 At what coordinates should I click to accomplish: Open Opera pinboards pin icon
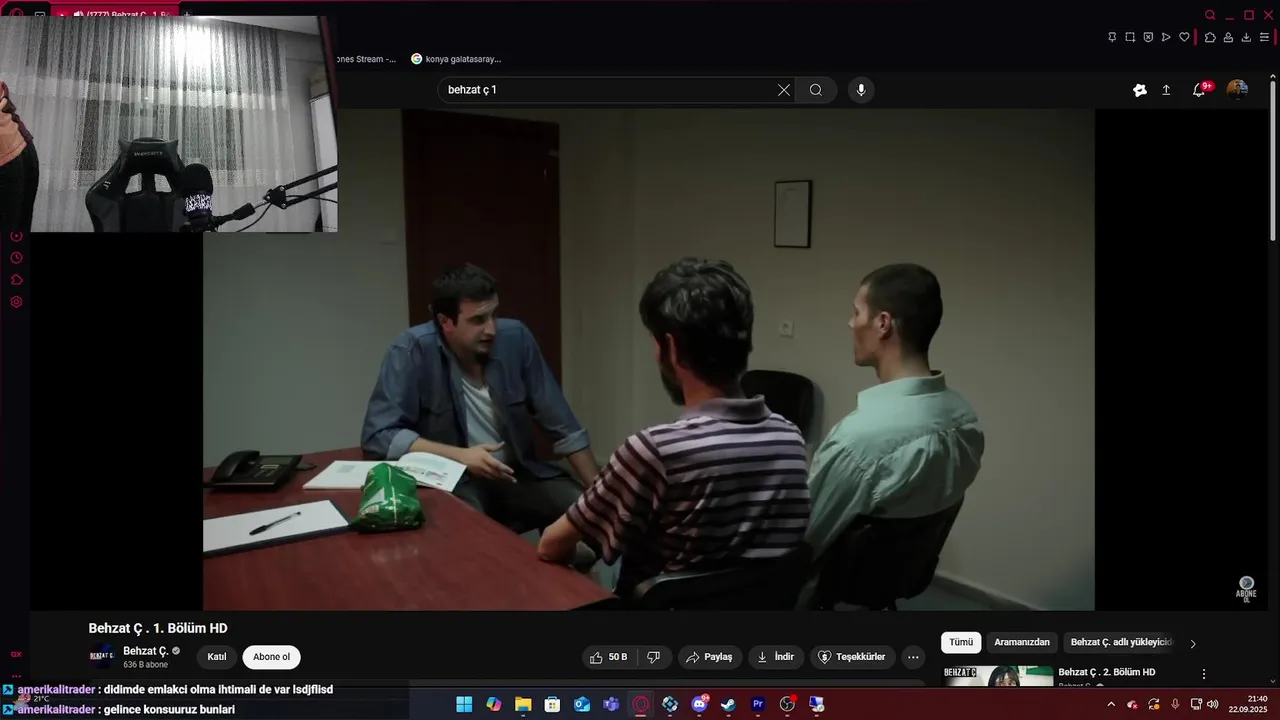(1112, 37)
